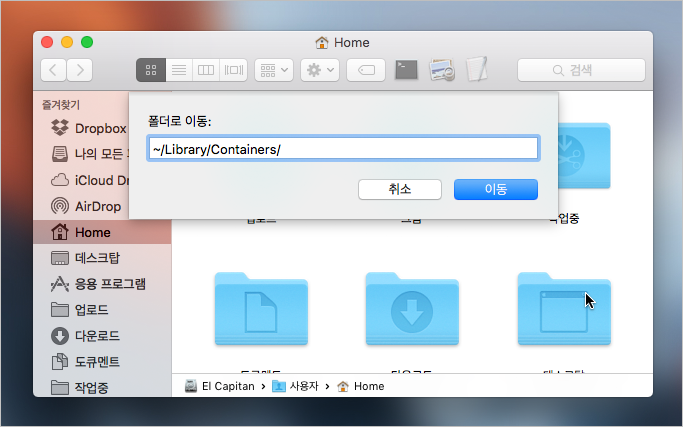Click the 검색 search field
The width and height of the screenshot is (683, 427).
pos(581,70)
